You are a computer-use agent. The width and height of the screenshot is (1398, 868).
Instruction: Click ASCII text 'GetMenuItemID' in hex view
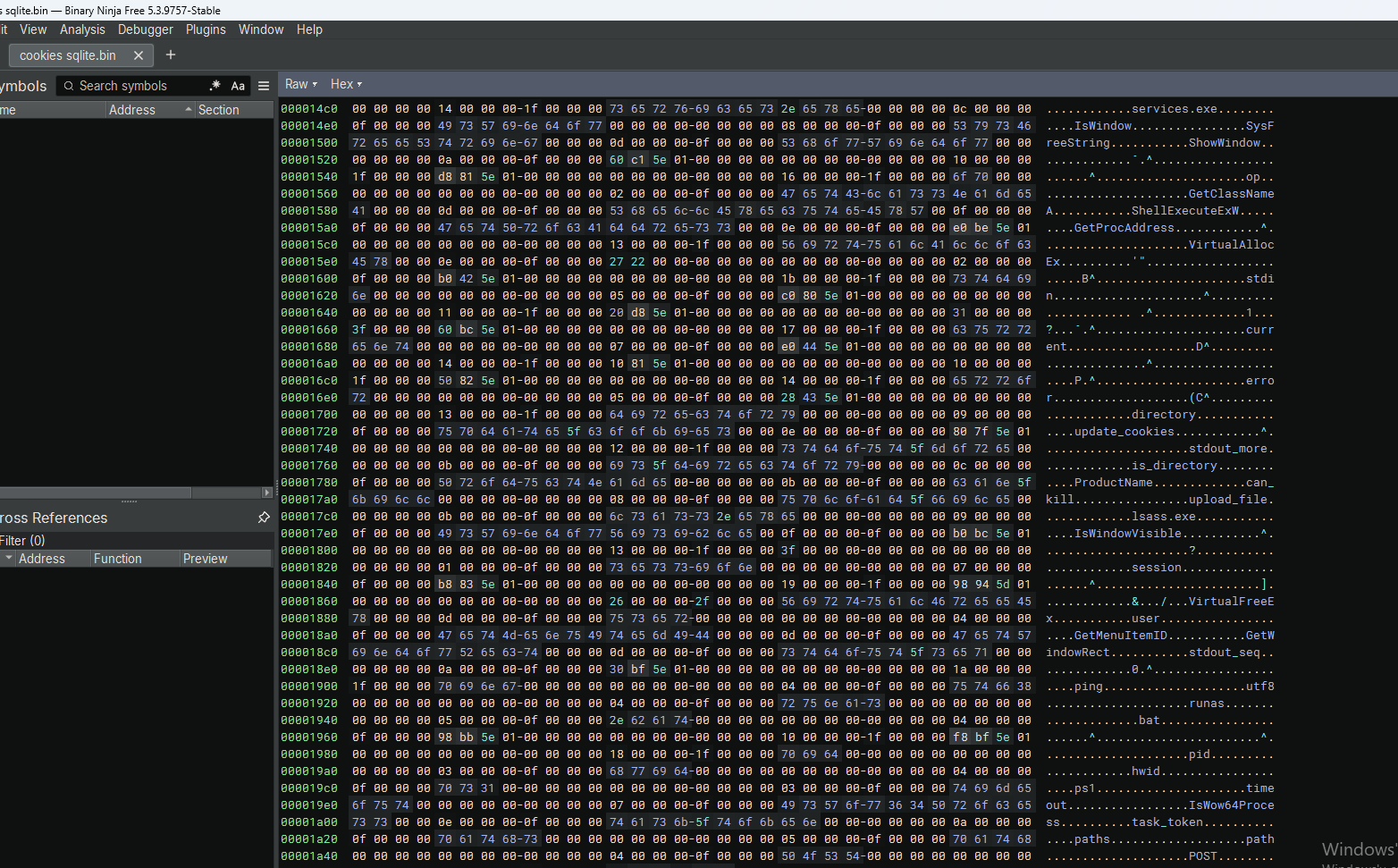pos(1121,636)
